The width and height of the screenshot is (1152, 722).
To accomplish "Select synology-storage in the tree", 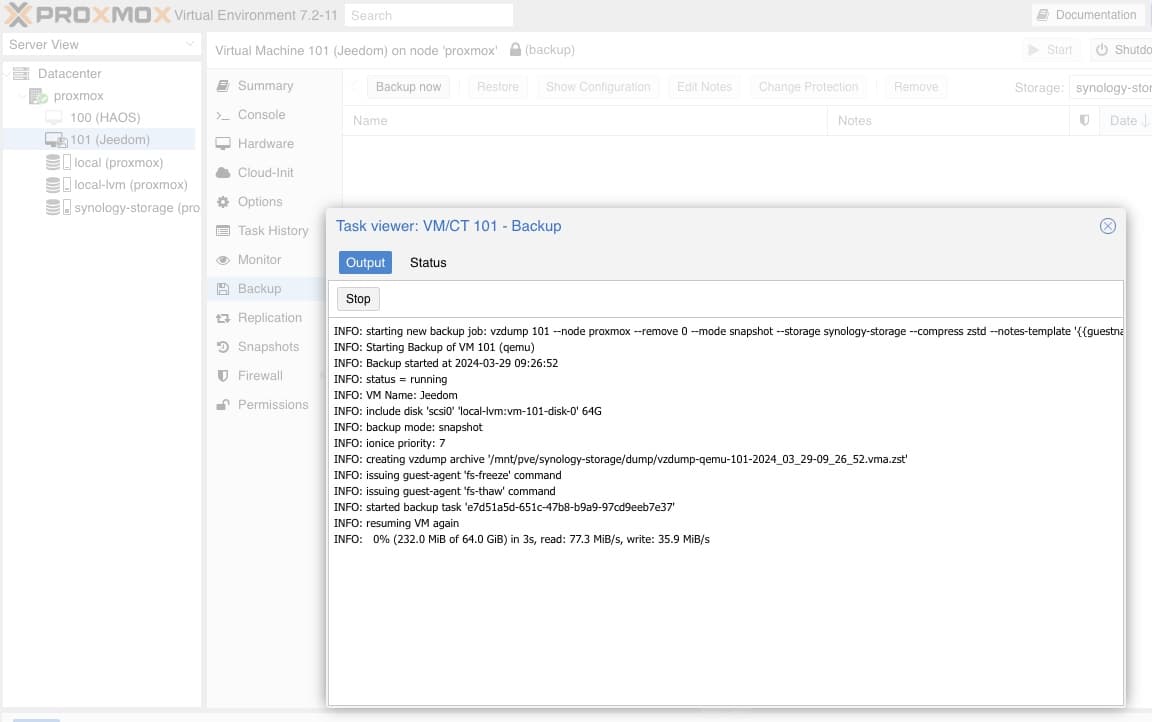I will click(137, 207).
